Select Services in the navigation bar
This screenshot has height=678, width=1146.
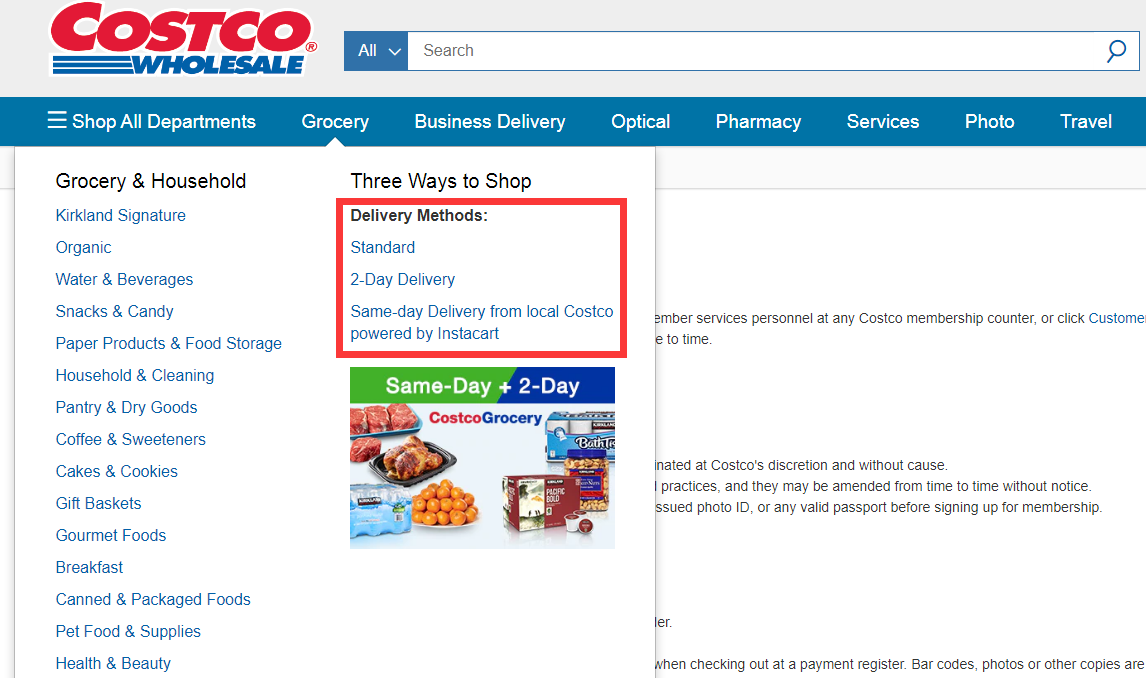(883, 121)
